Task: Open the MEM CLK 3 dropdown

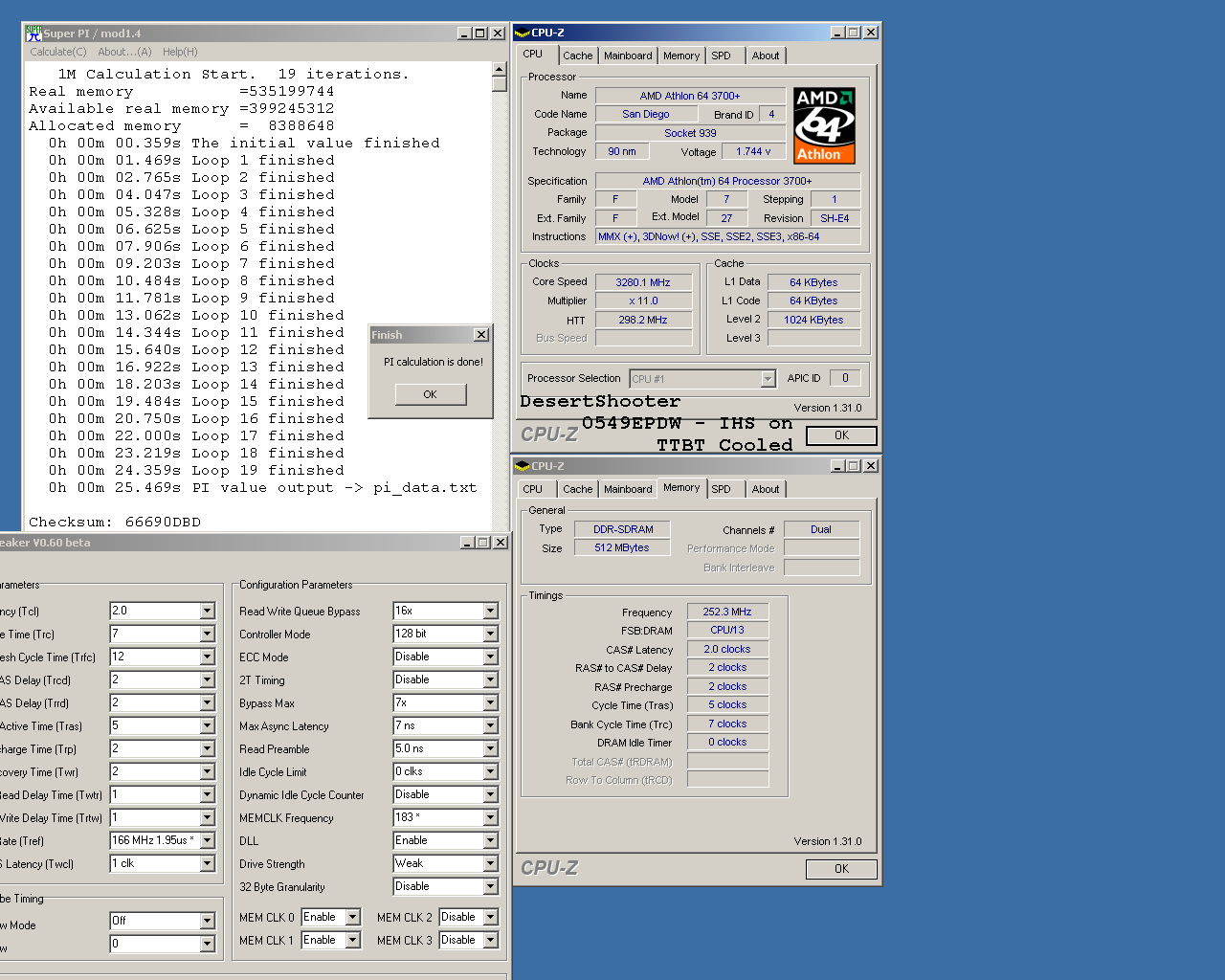Action: coord(491,940)
